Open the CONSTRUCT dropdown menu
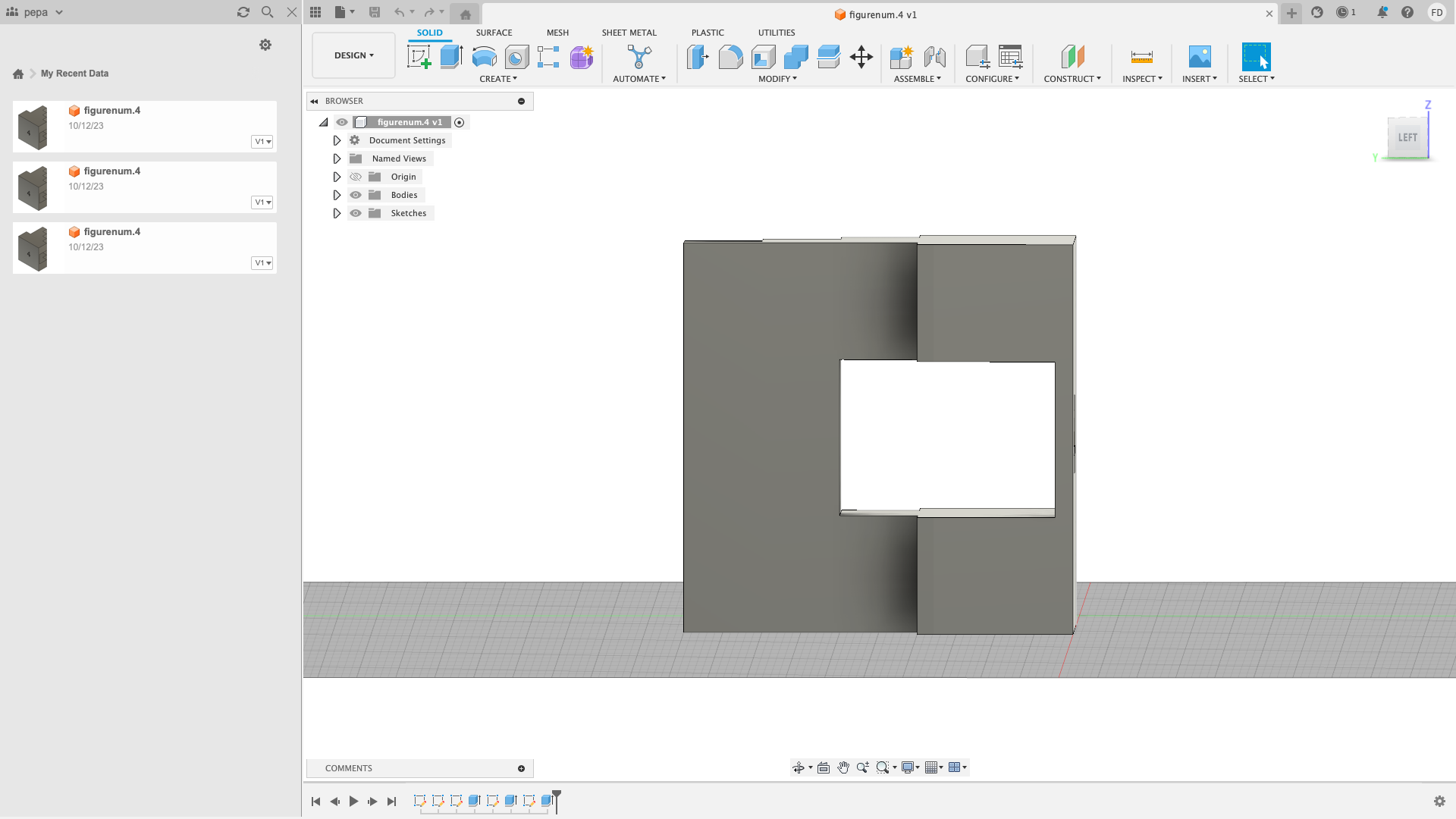1456x819 pixels. [1072, 79]
